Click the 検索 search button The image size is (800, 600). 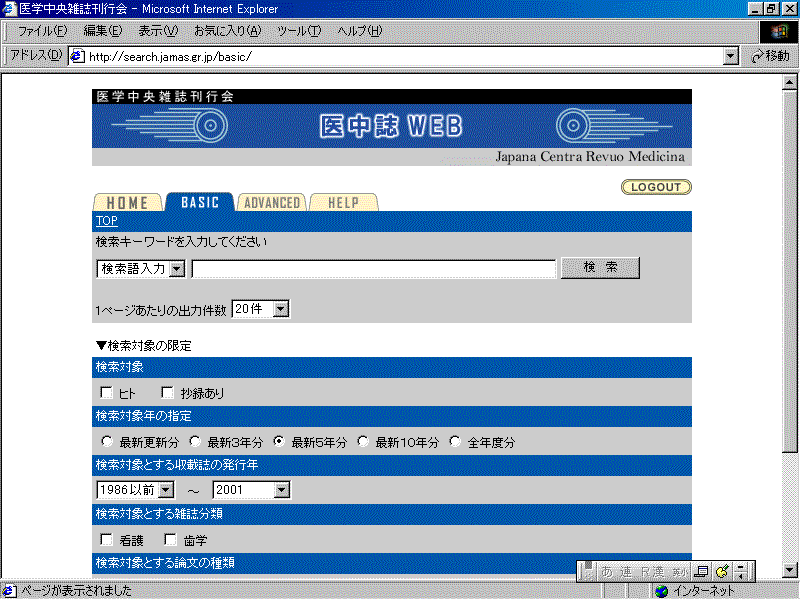pyautogui.click(x=600, y=267)
